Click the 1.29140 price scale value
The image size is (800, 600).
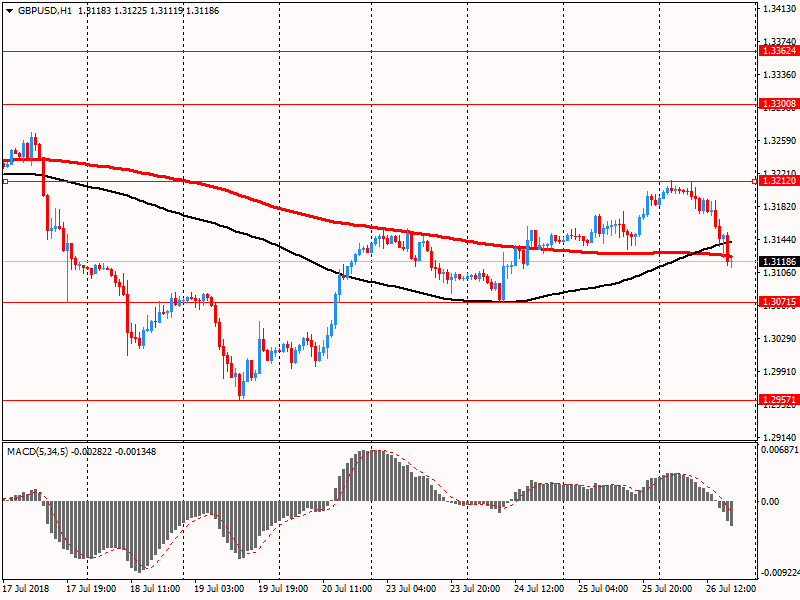(780, 437)
